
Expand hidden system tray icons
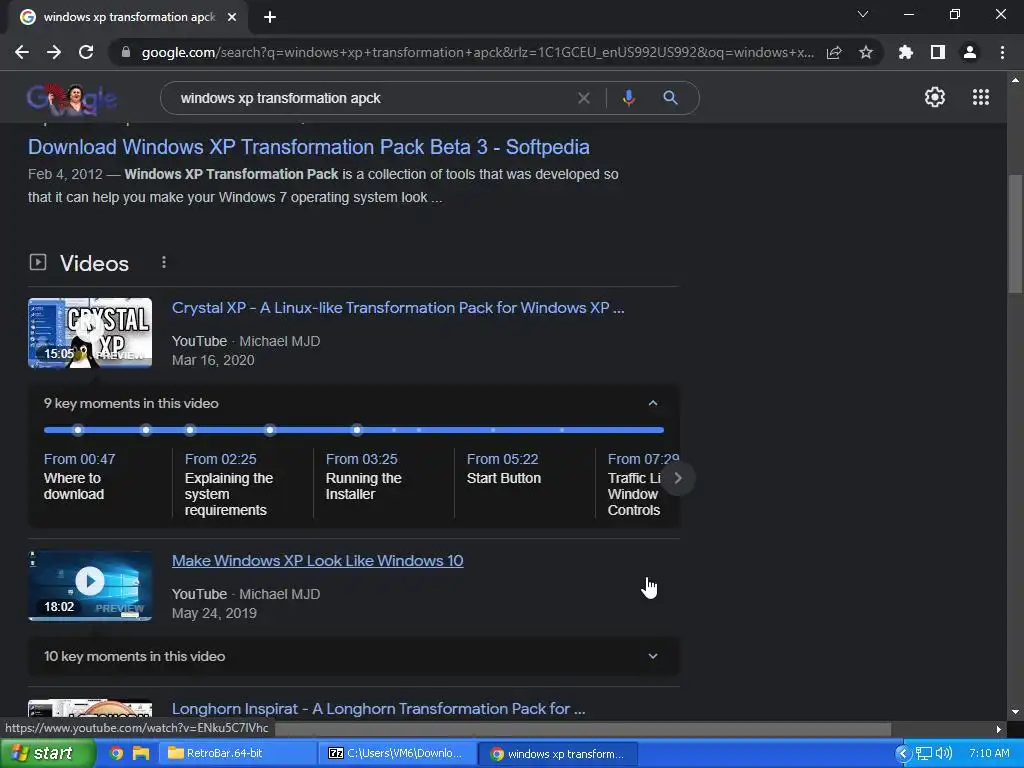point(903,754)
